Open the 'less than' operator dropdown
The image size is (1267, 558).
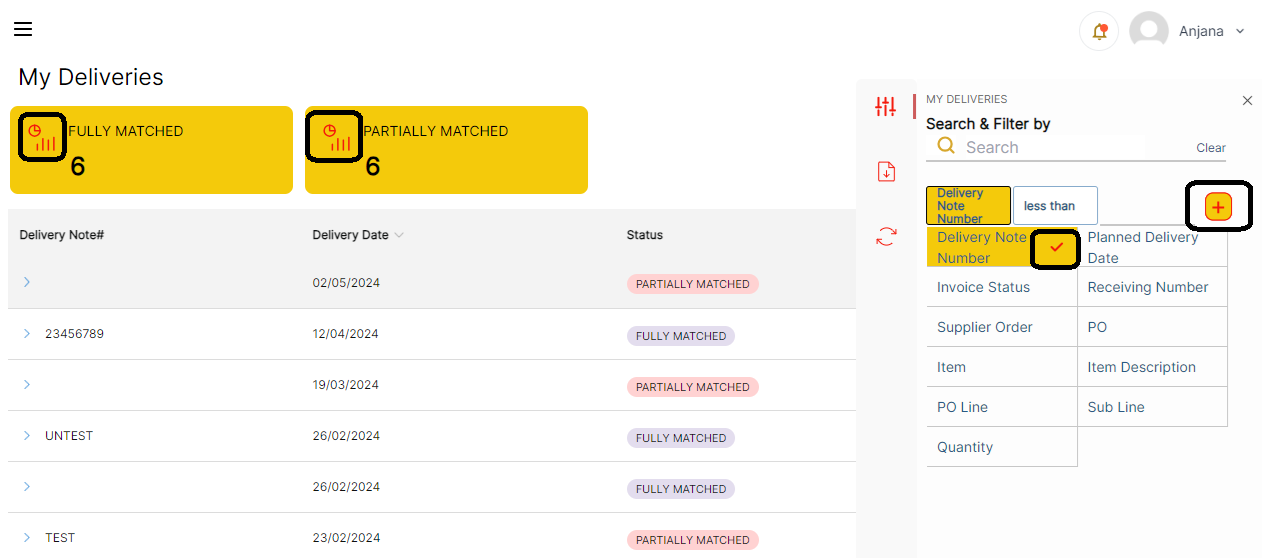(x=1054, y=206)
